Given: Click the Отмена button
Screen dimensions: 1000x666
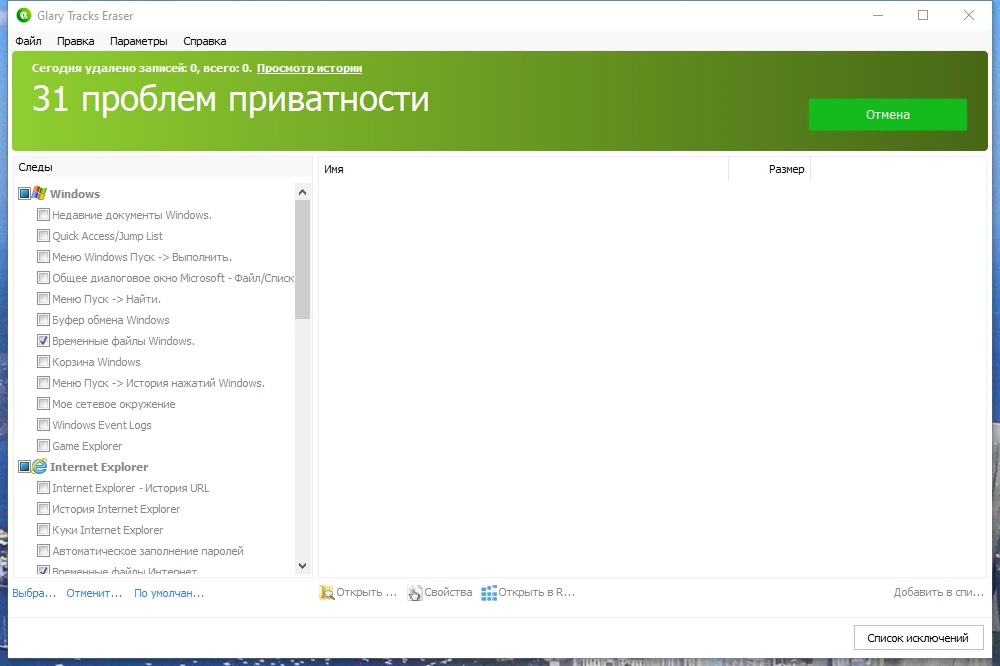Looking at the screenshot, I should click(888, 115).
